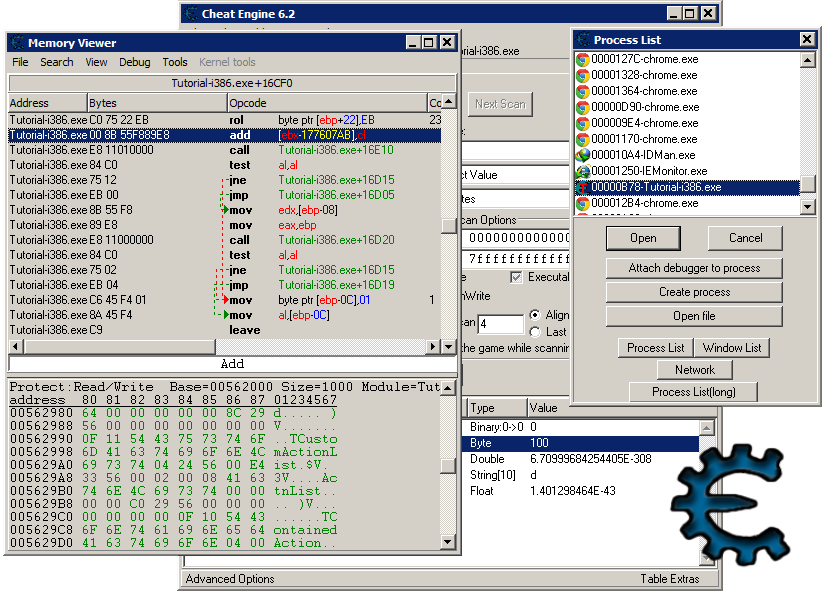The height and width of the screenshot is (593, 825).
Task: Open the Debug menu
Action: coord(134,62)
